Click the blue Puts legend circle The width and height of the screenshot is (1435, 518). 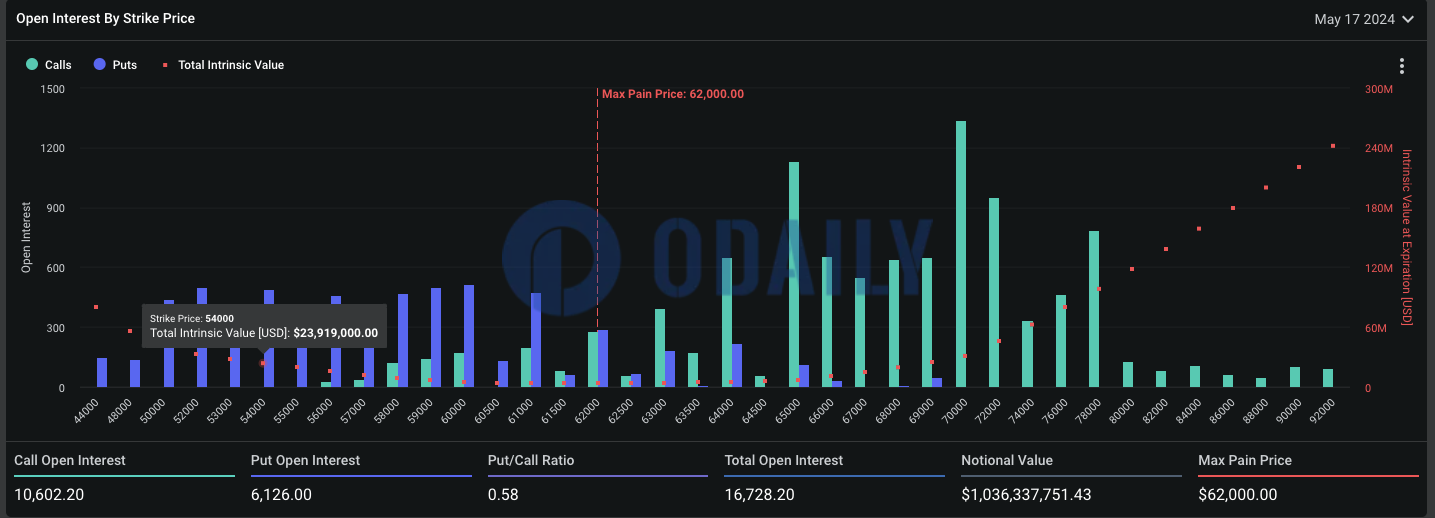point(99,65)
